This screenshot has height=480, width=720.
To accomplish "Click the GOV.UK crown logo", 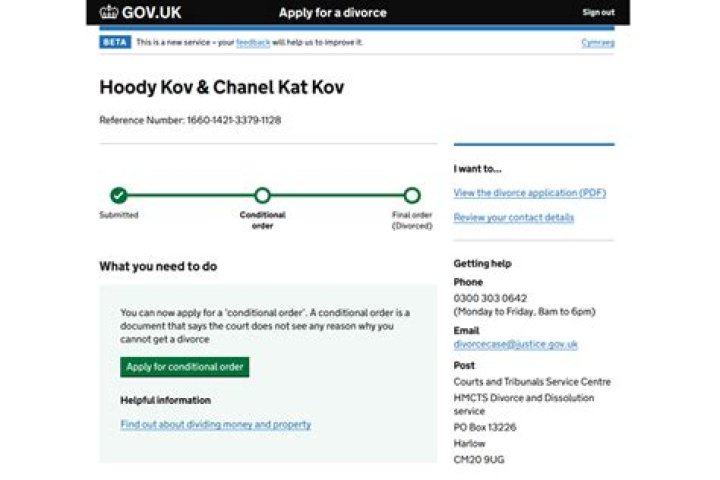I will coord(109,13).
